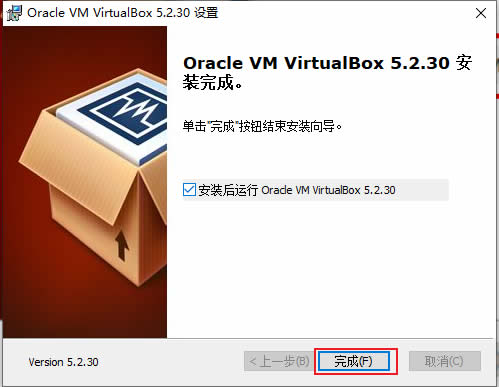Close the VirtualBox setup window
This screenshot has height=387, width=499.
pyautogui.click(x=481, y=13)
